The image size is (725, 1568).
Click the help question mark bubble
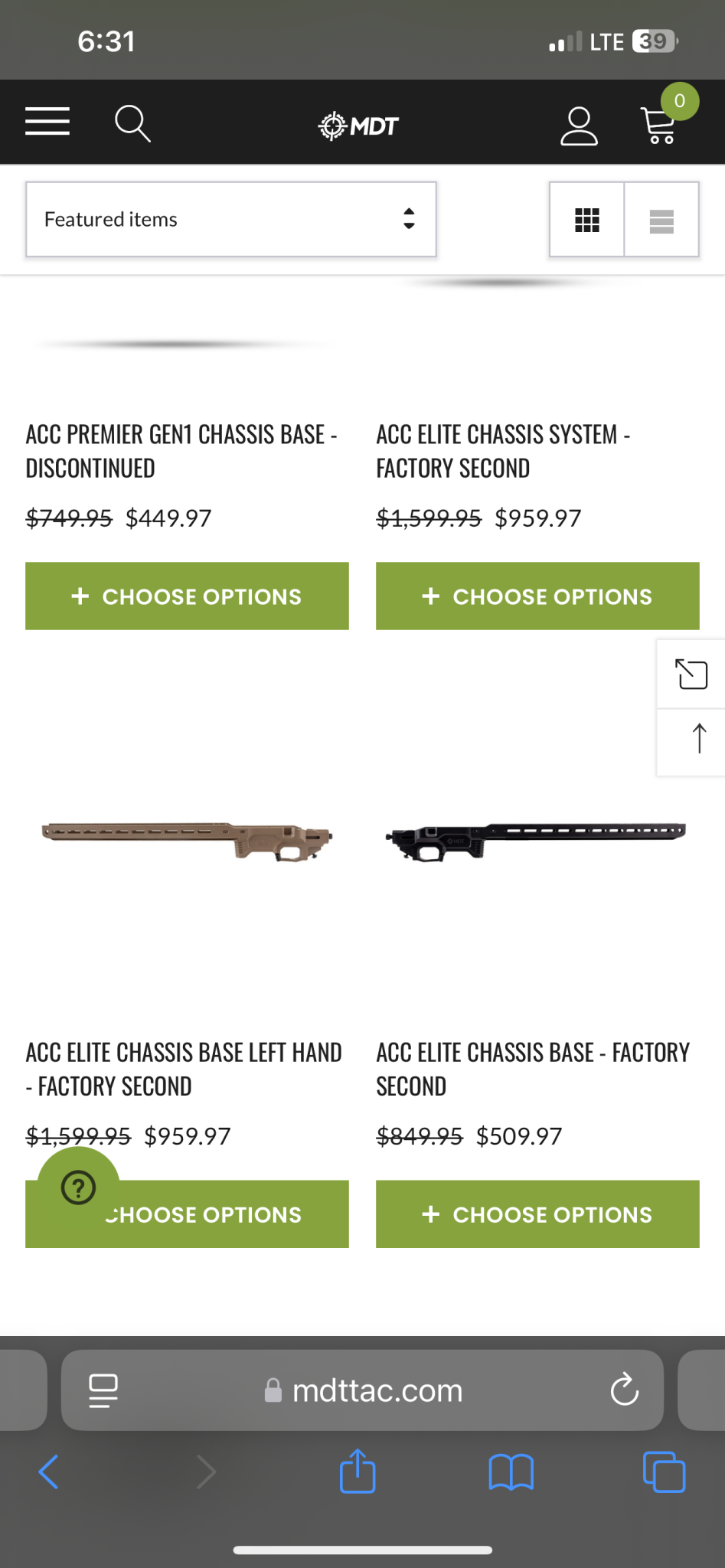[78, 1187]
